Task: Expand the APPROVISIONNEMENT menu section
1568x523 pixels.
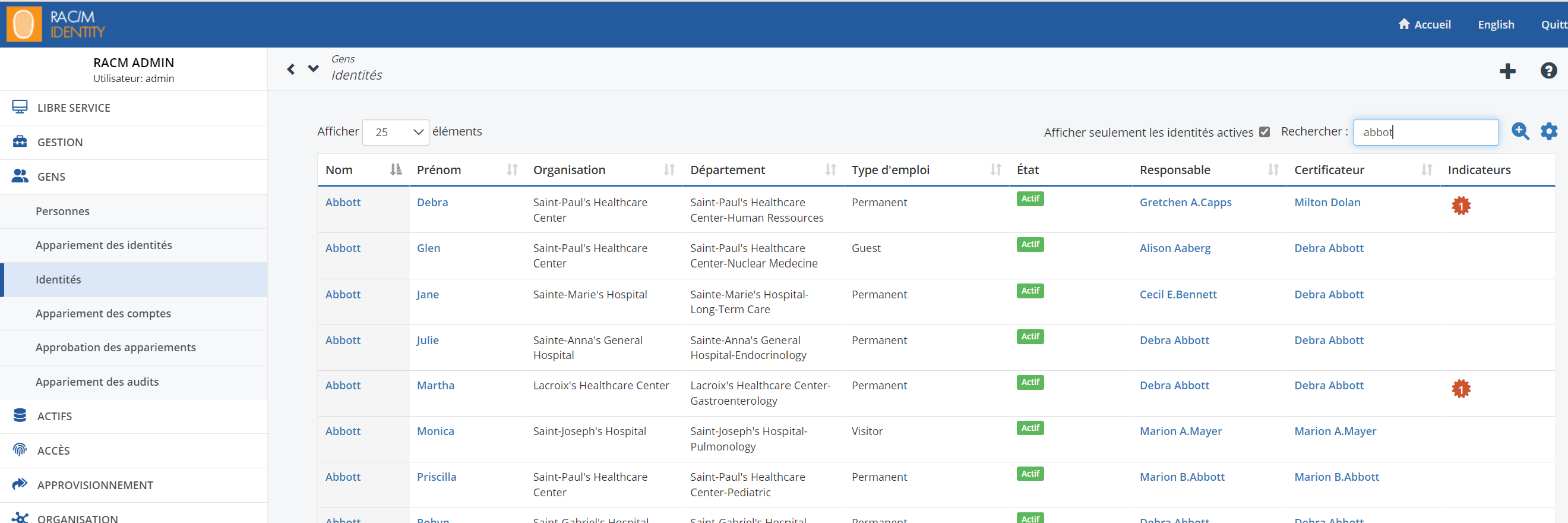Action: pyautogui.click(x=133, y=485)
